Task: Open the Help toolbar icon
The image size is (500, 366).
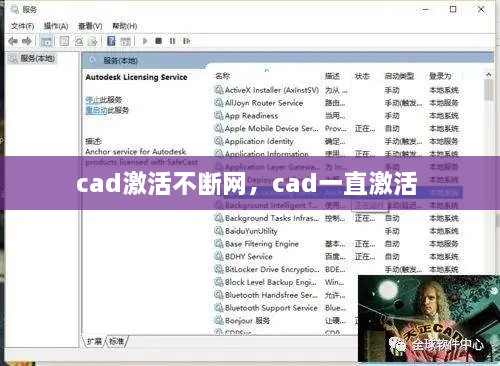Action: [x=111, y=41]
